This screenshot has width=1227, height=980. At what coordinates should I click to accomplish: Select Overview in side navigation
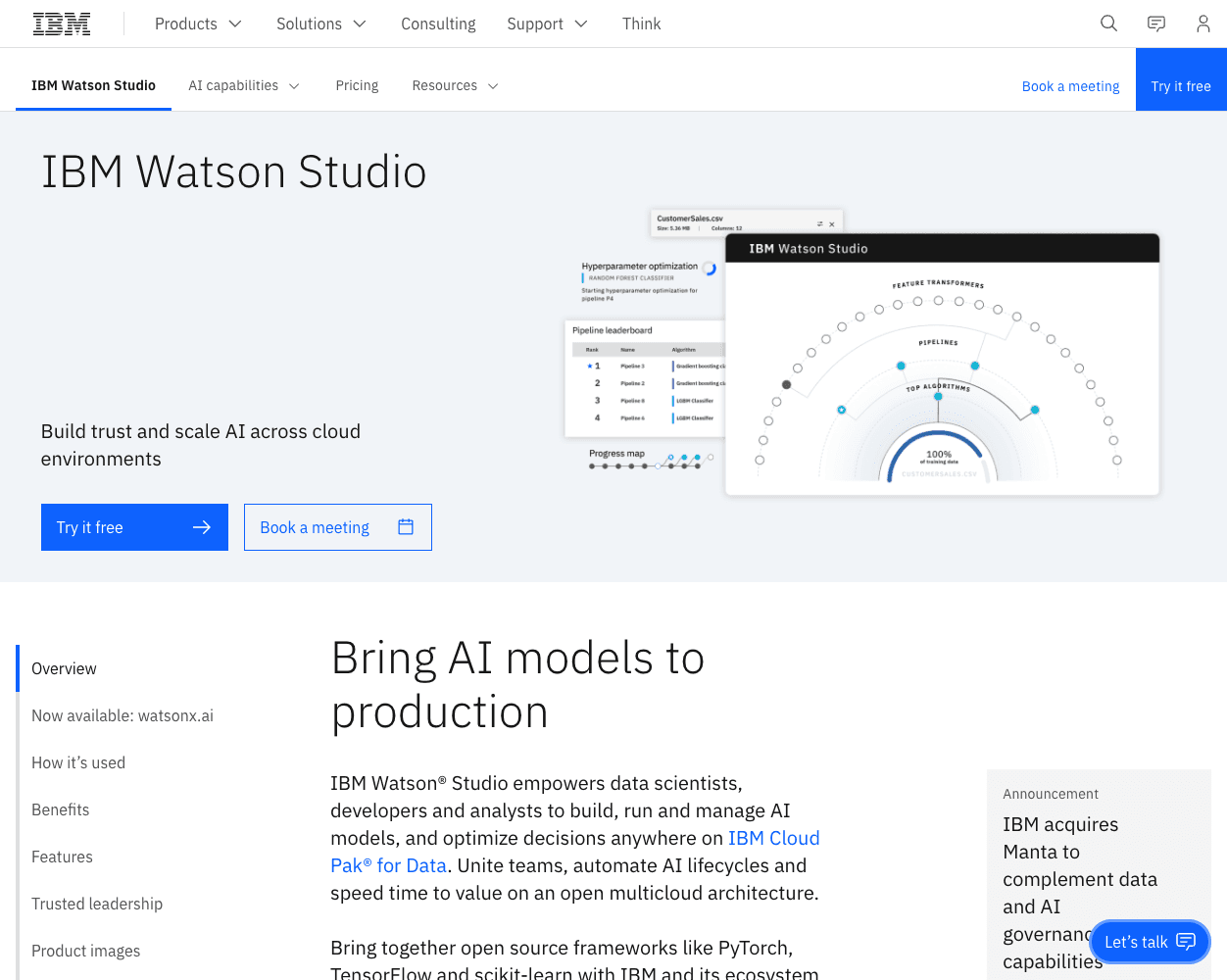coord(64,668)
